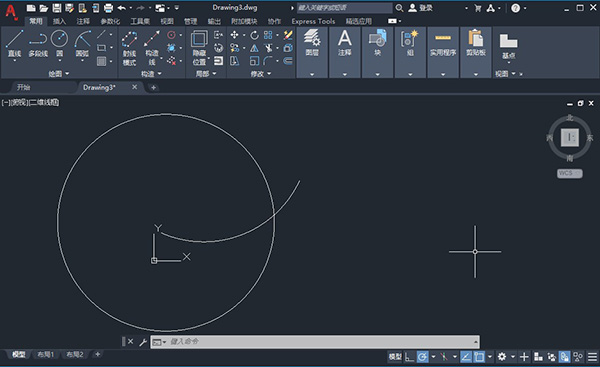Select the Mirror tool in modify panel
The image size is (600, 367).
[254, 48]
